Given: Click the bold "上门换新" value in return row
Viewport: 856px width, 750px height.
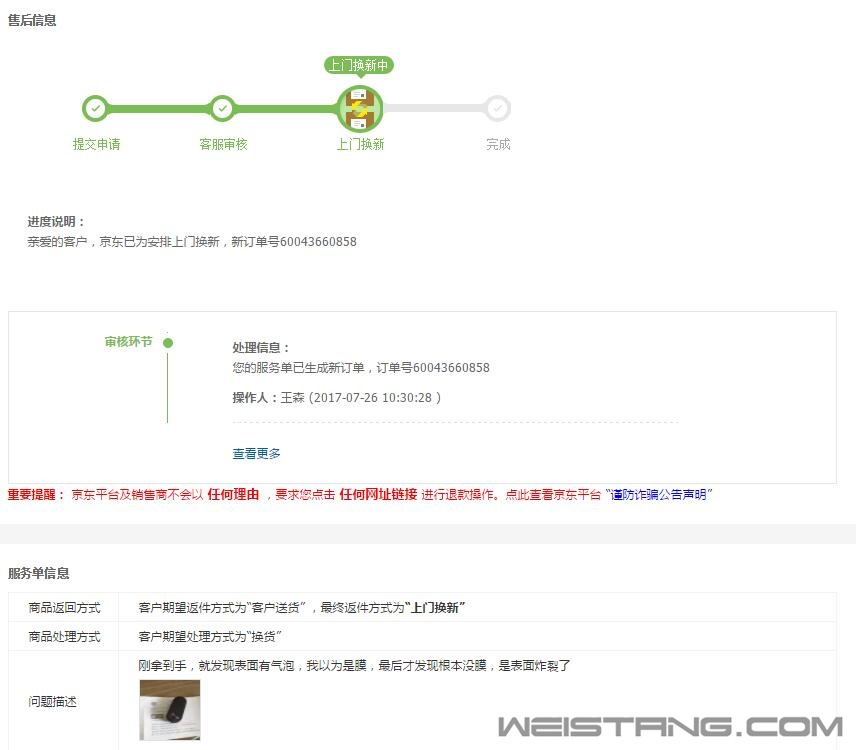Looking at the screenshot, I should (435, 608).
